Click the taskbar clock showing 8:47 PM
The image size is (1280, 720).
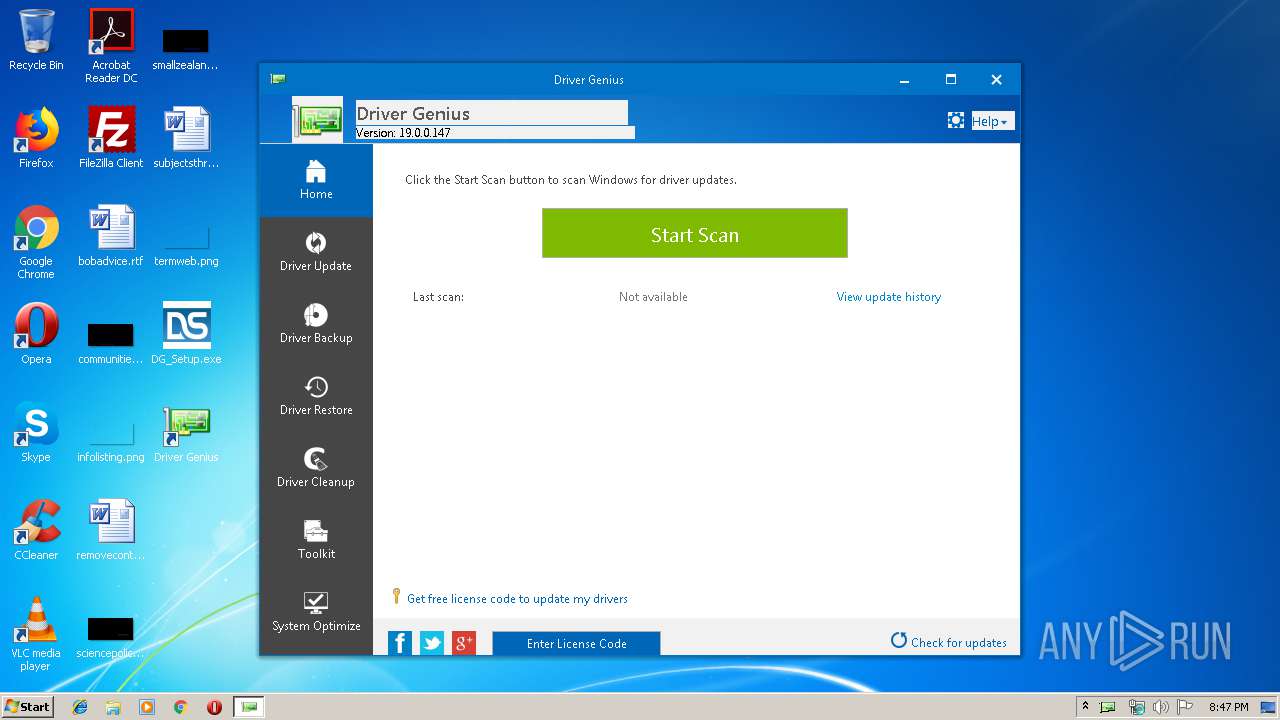pyautogui.click(x=1228, y=707)
